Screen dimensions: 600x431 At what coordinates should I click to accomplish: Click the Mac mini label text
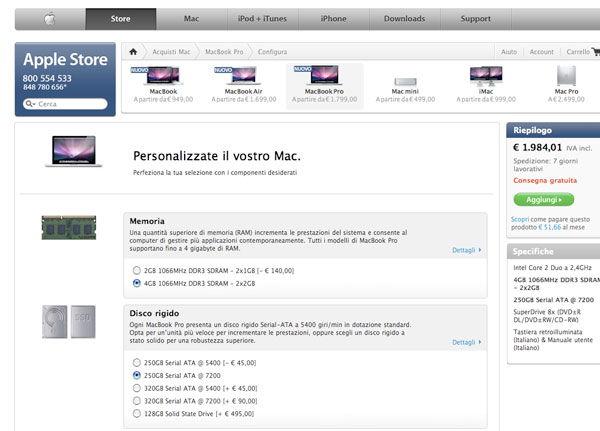(405, 91)
